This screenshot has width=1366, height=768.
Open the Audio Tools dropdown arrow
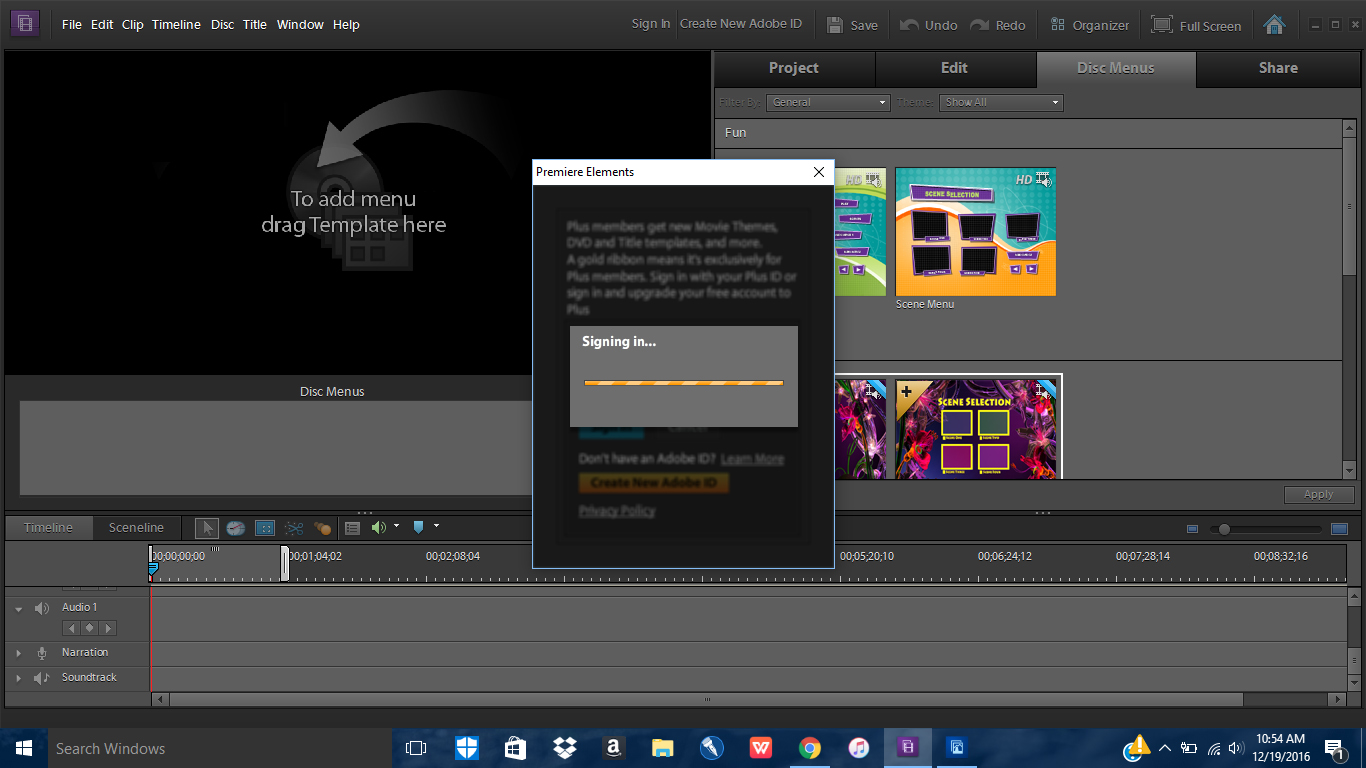coord(396,526)
